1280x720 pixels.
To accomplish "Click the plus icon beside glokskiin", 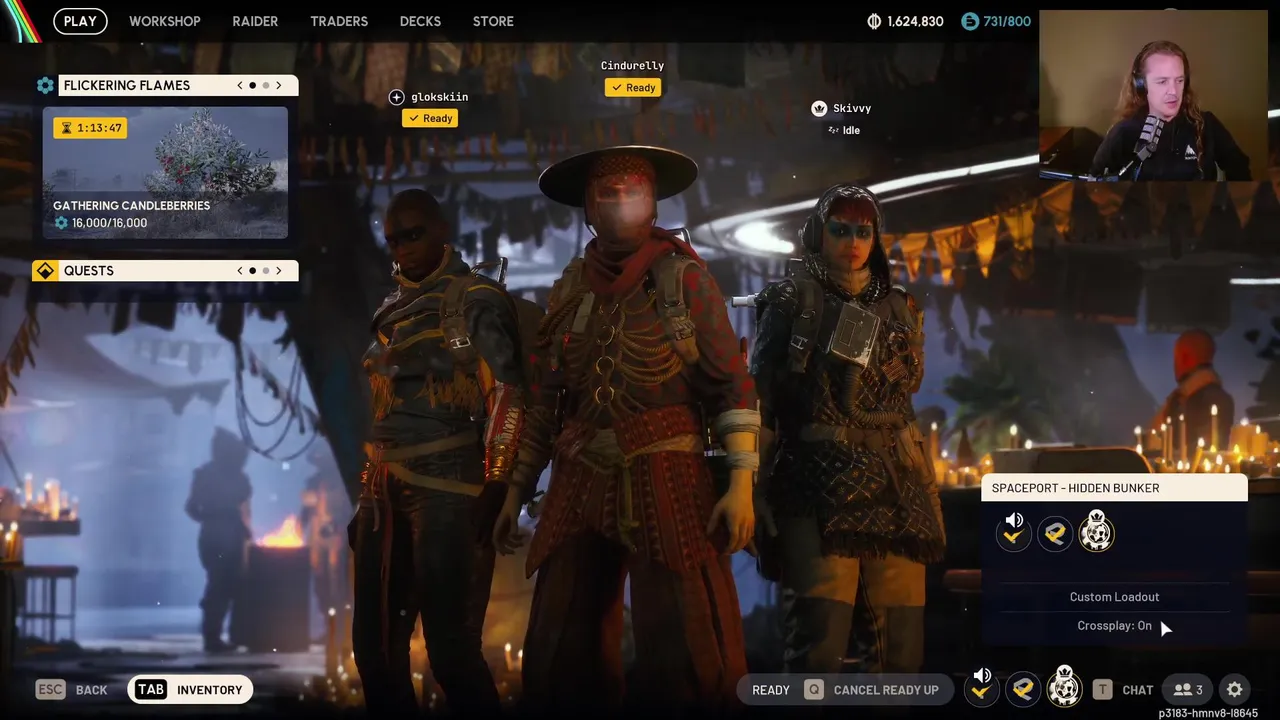I will click(397, 97).
